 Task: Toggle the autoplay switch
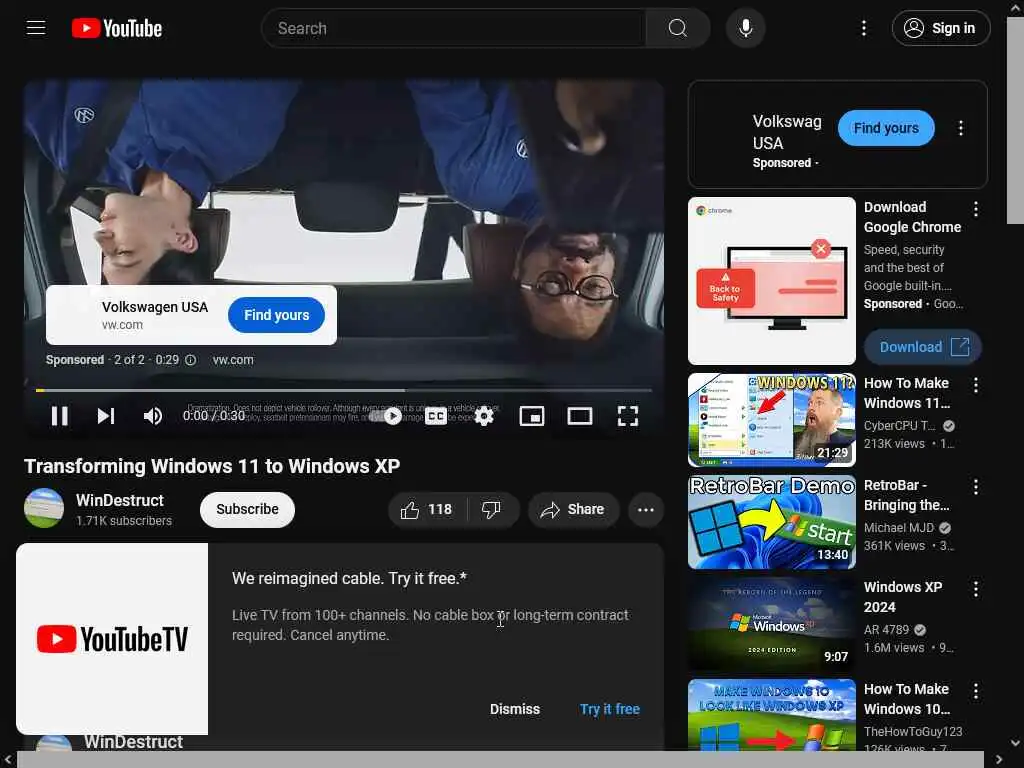(385, 416)
